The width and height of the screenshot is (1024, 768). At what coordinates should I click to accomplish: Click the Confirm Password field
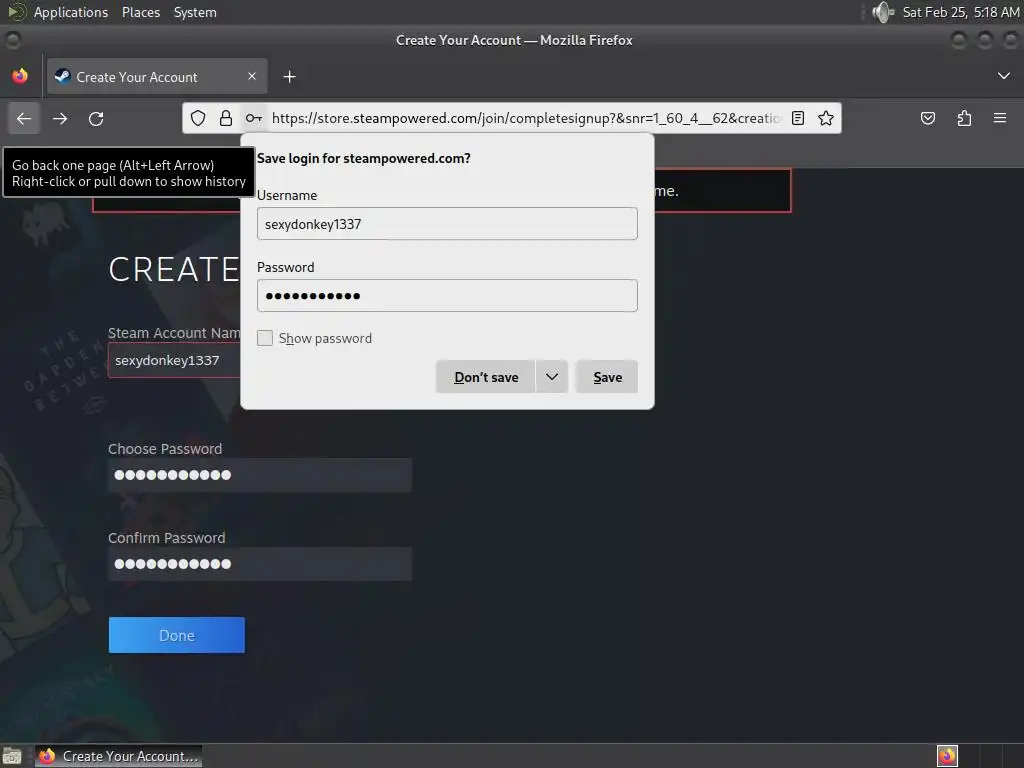point(260,564)
